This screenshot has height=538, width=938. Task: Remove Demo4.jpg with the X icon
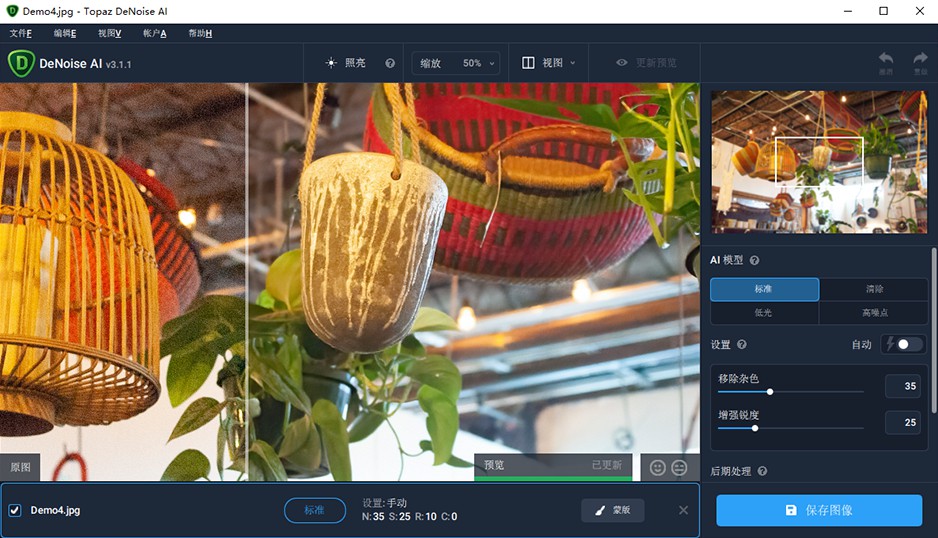point(683,510)
